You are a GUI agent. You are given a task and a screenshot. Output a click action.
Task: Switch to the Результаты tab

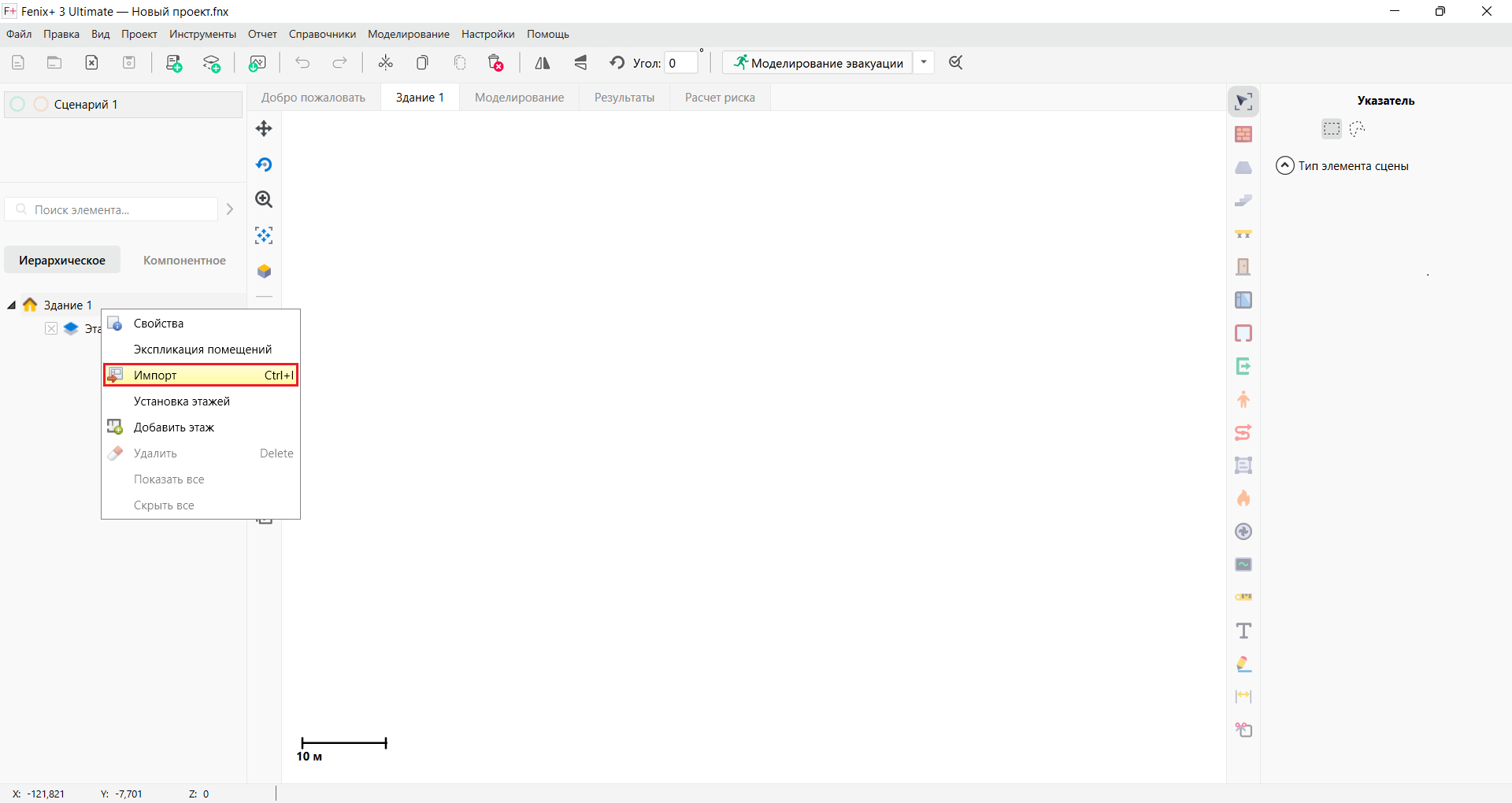(x=624, y=97)
